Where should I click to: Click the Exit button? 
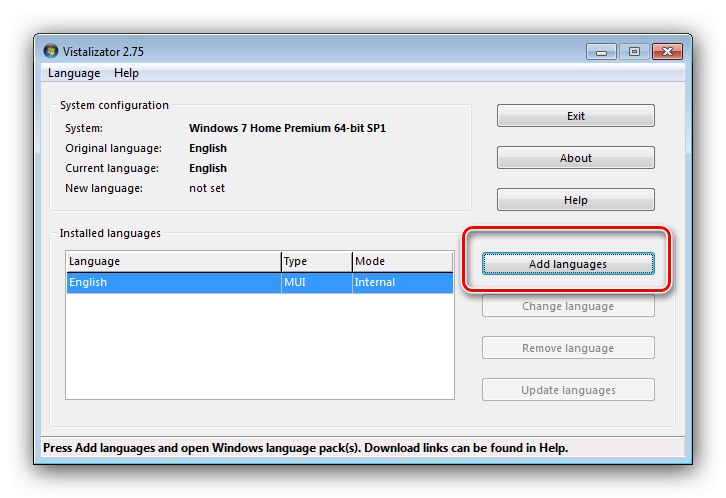(x=576, y=116)
